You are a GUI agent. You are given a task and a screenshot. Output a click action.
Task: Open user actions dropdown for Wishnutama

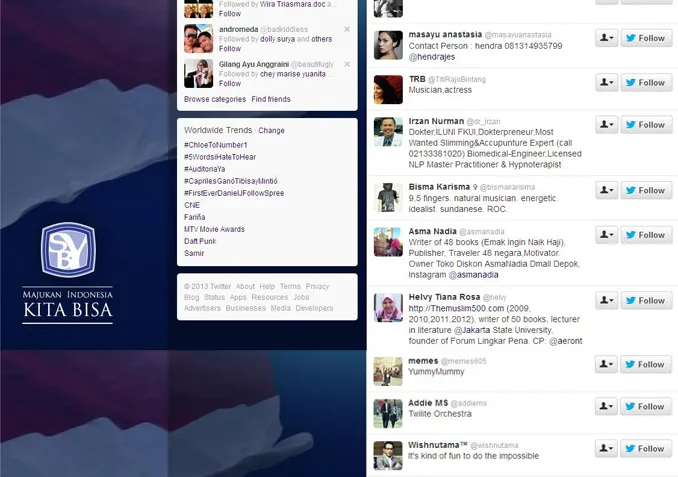pos(606,448)
